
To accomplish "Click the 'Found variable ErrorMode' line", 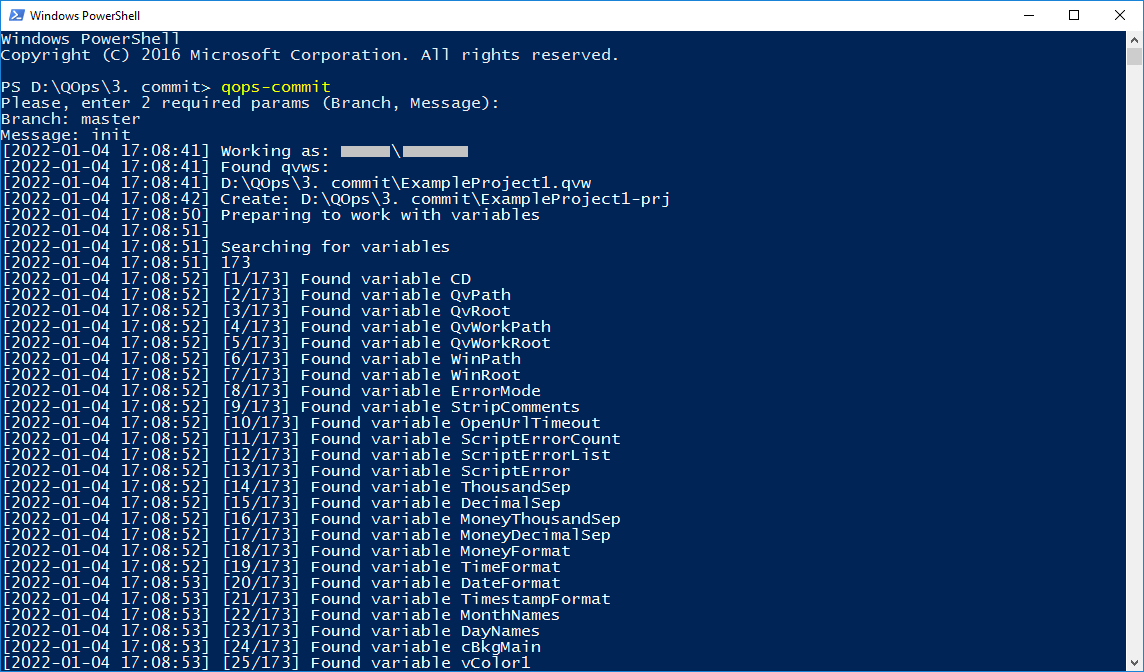I will [x=271, y=392].
